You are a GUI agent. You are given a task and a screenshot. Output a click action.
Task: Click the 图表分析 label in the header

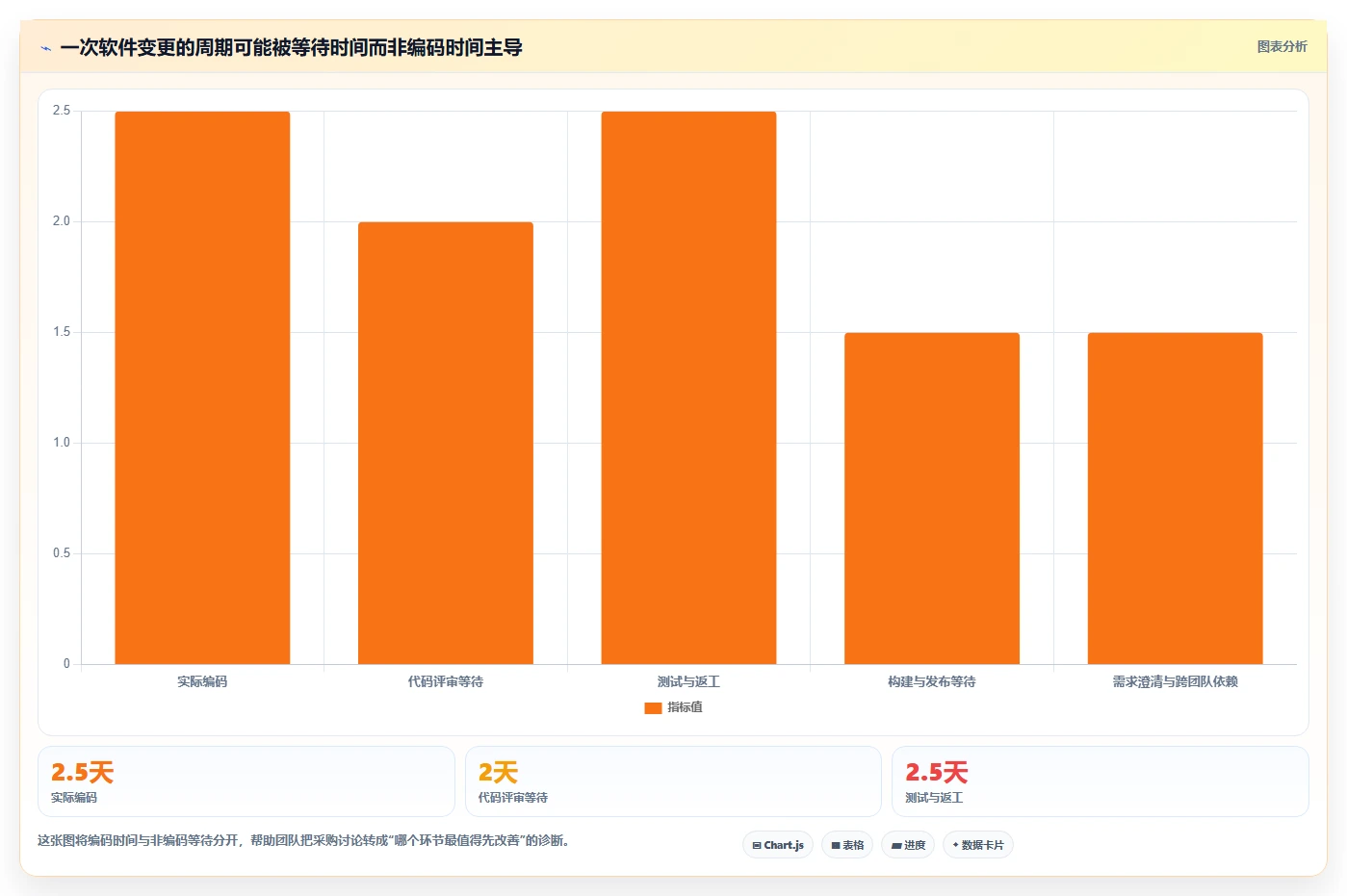(1282, 46)
